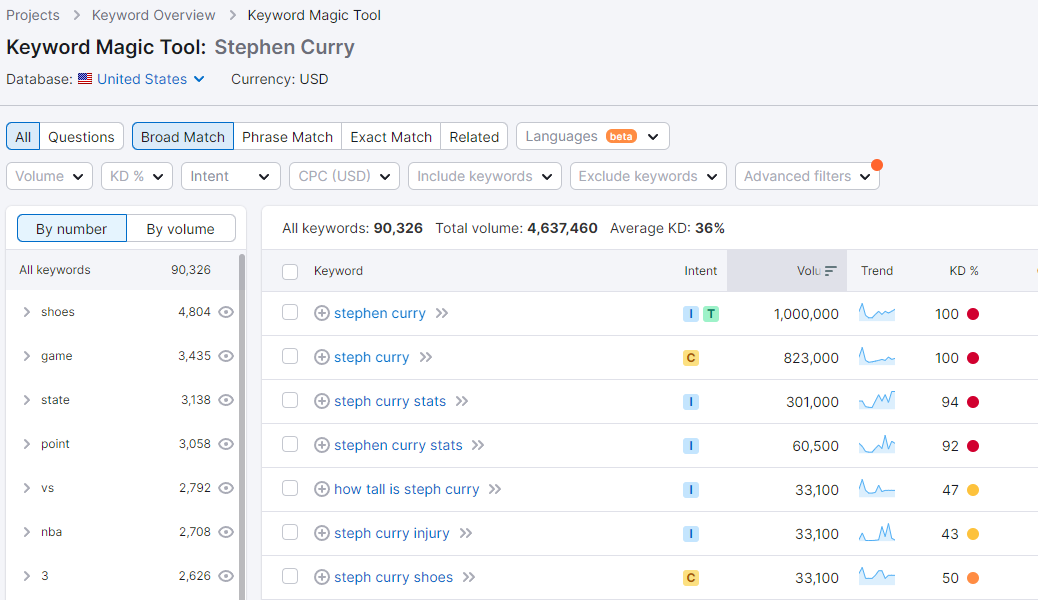Click the red KD dot for 'stephen curry'
Image resolution: width=1038 pixels, height=600 pixels.
[x=973, y=314]
